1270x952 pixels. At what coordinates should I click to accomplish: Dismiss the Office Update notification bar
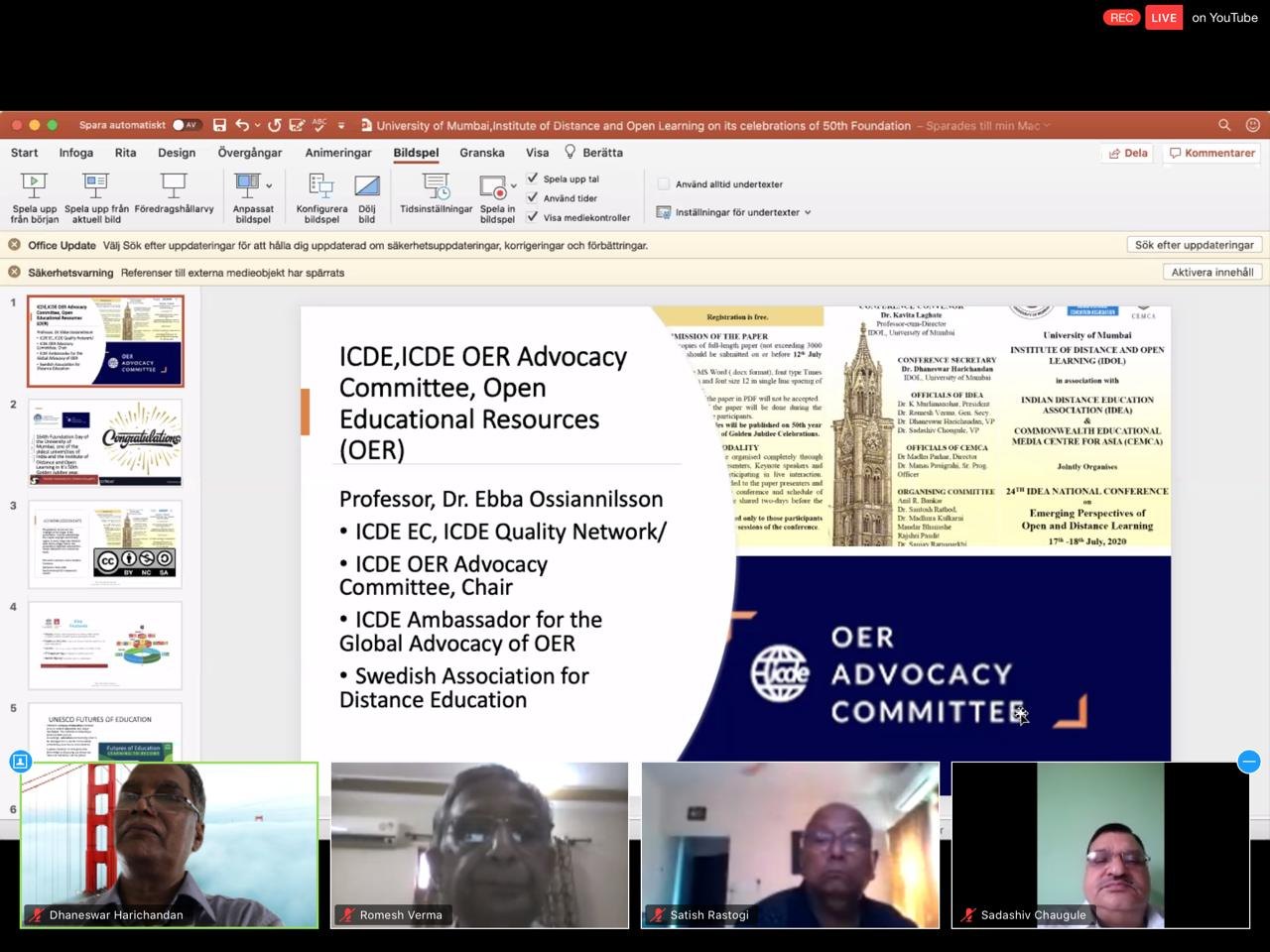pos(15,245)
